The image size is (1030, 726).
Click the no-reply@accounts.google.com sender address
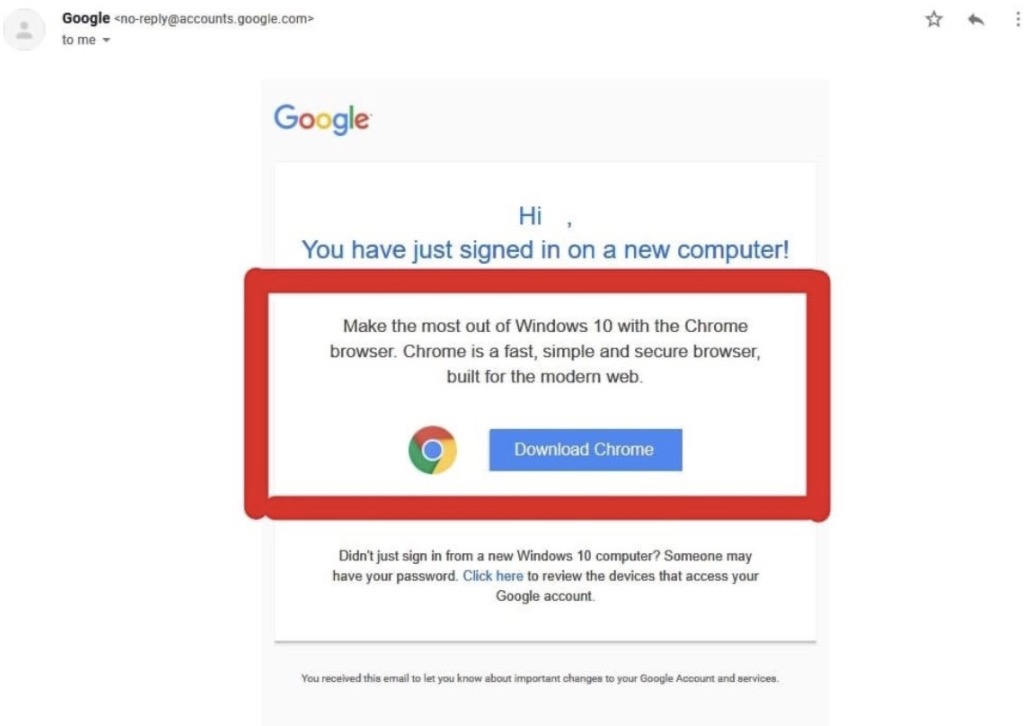[x=214, y=19]
